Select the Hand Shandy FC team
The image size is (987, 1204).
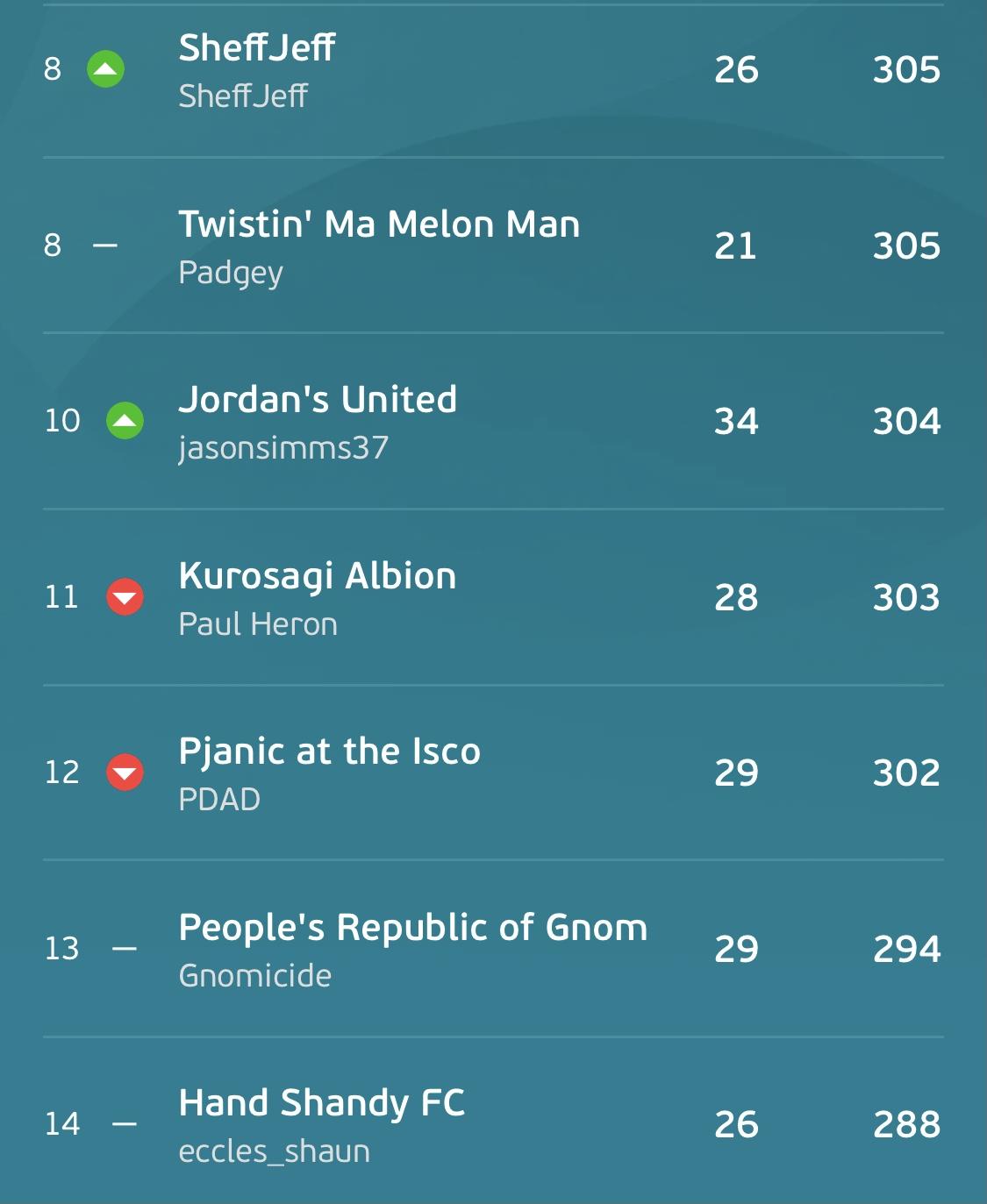(x=322, y=1103)
